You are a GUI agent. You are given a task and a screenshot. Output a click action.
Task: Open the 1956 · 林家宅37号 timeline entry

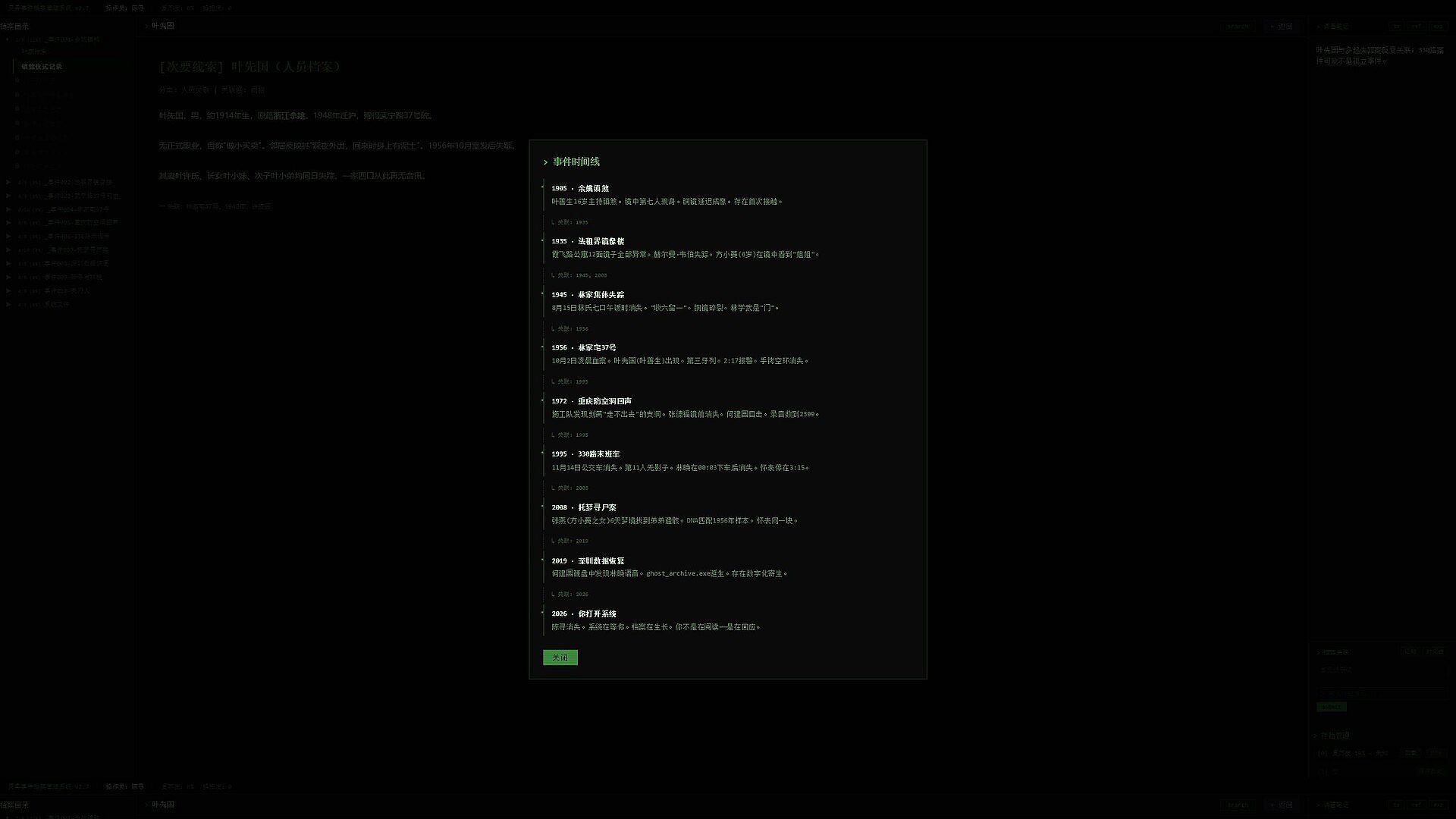[x=584, y=347]
